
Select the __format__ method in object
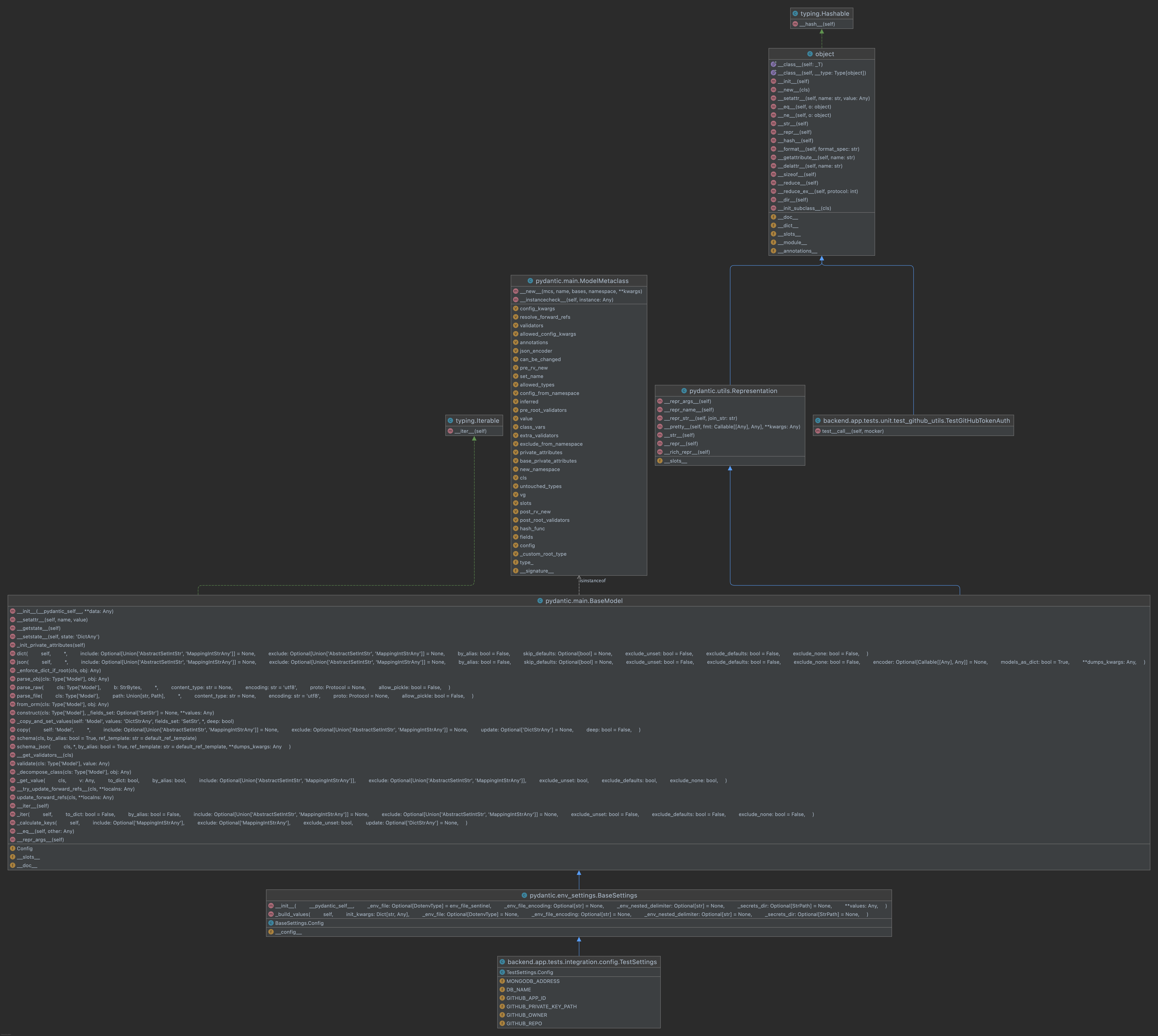[x=818, y=149]
